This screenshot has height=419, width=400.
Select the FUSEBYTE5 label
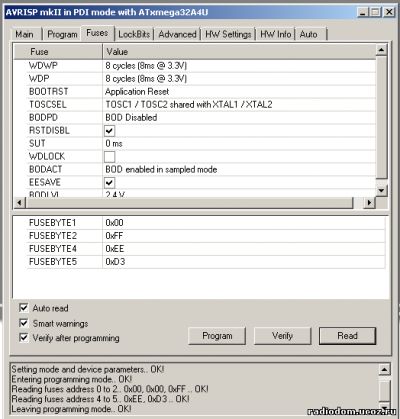[x=53, y=262]
